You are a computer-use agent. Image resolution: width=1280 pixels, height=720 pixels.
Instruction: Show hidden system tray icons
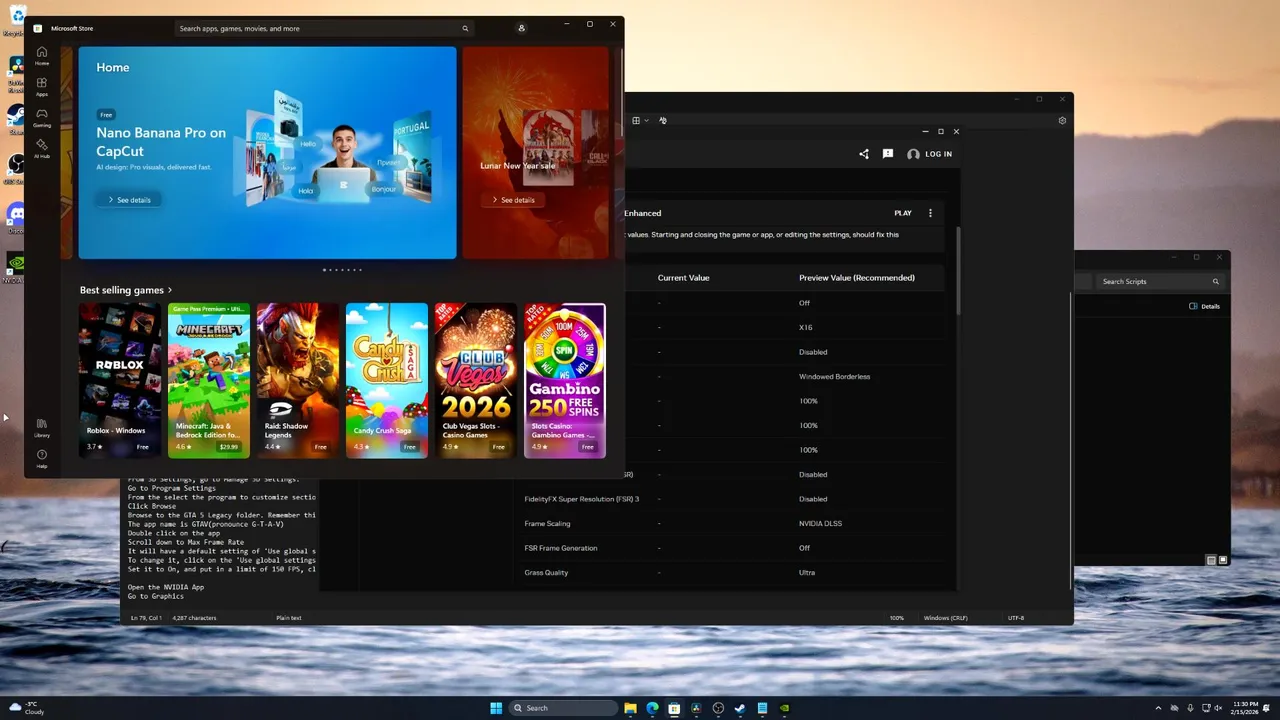1158,708
